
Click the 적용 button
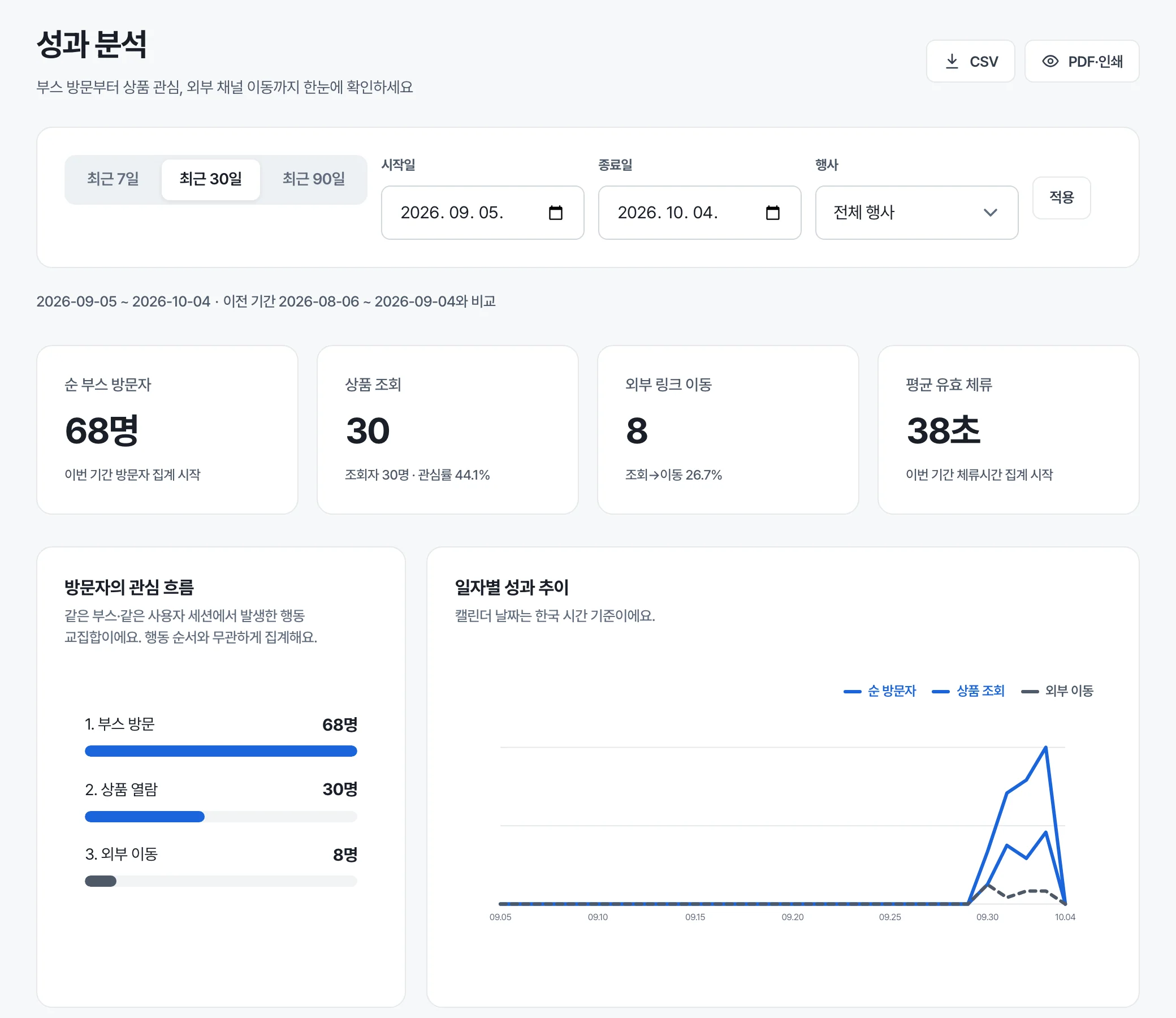1061,198
